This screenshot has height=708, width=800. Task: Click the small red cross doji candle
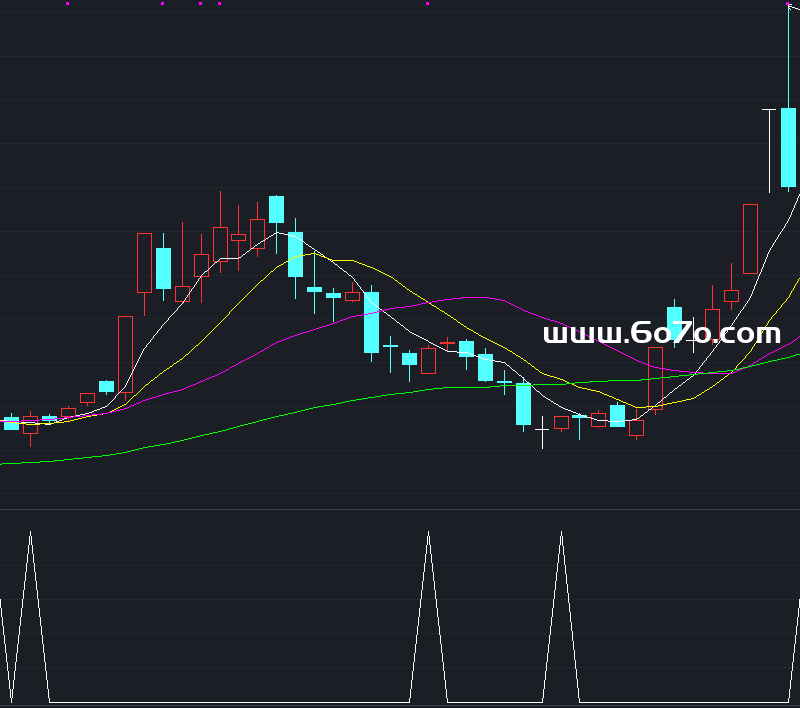tap(447, 344)
